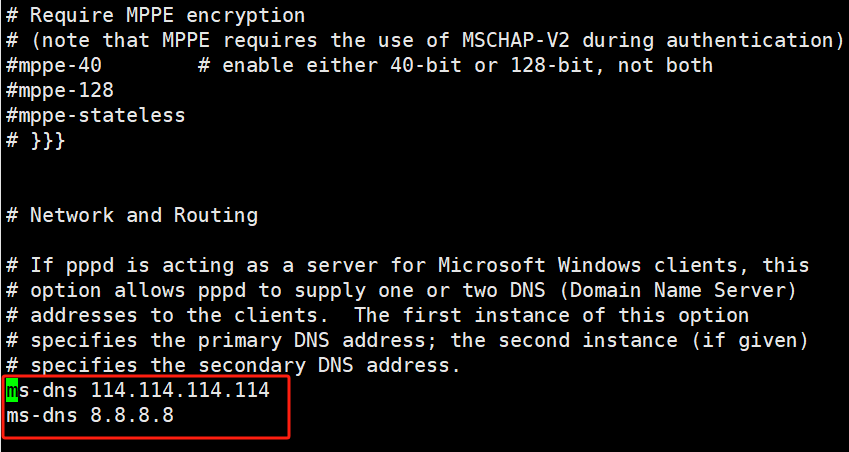The image size is (849, 452).
Task: Click the #mppe-stateless option line
Action: pyautogui.click(x=96, y=116)
